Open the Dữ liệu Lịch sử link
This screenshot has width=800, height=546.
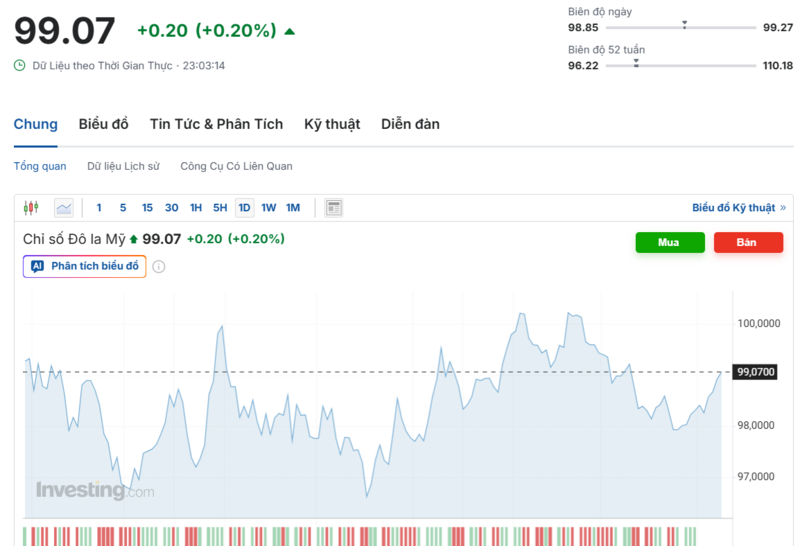point(123,166)
